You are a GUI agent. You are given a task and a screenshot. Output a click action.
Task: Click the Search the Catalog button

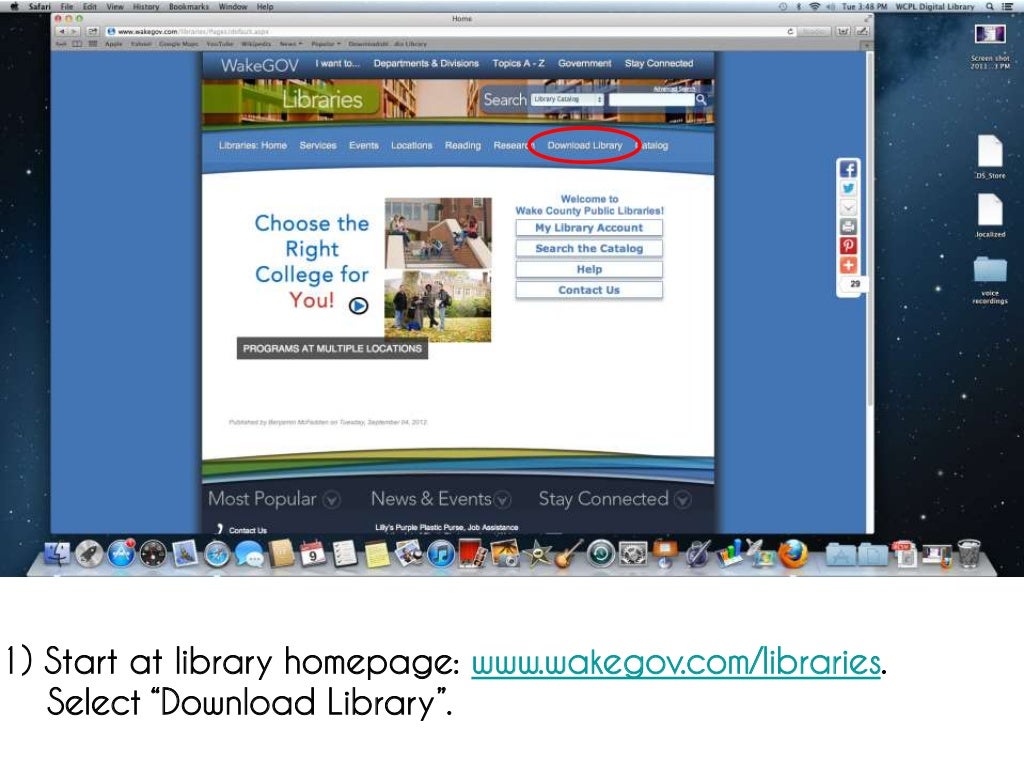[x=589, y=248]
